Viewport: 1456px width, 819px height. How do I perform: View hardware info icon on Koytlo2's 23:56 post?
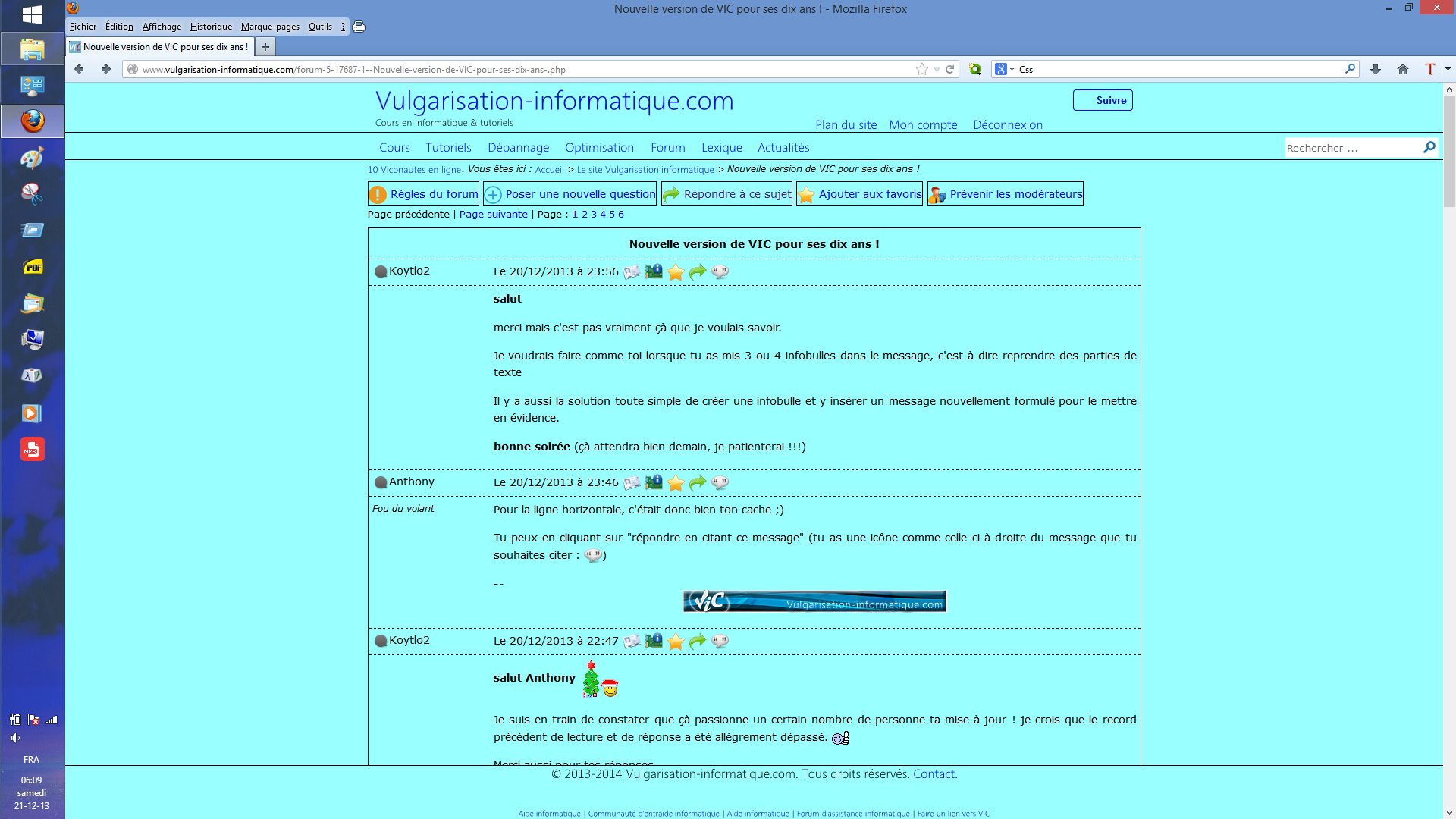(x=654, y=271)
